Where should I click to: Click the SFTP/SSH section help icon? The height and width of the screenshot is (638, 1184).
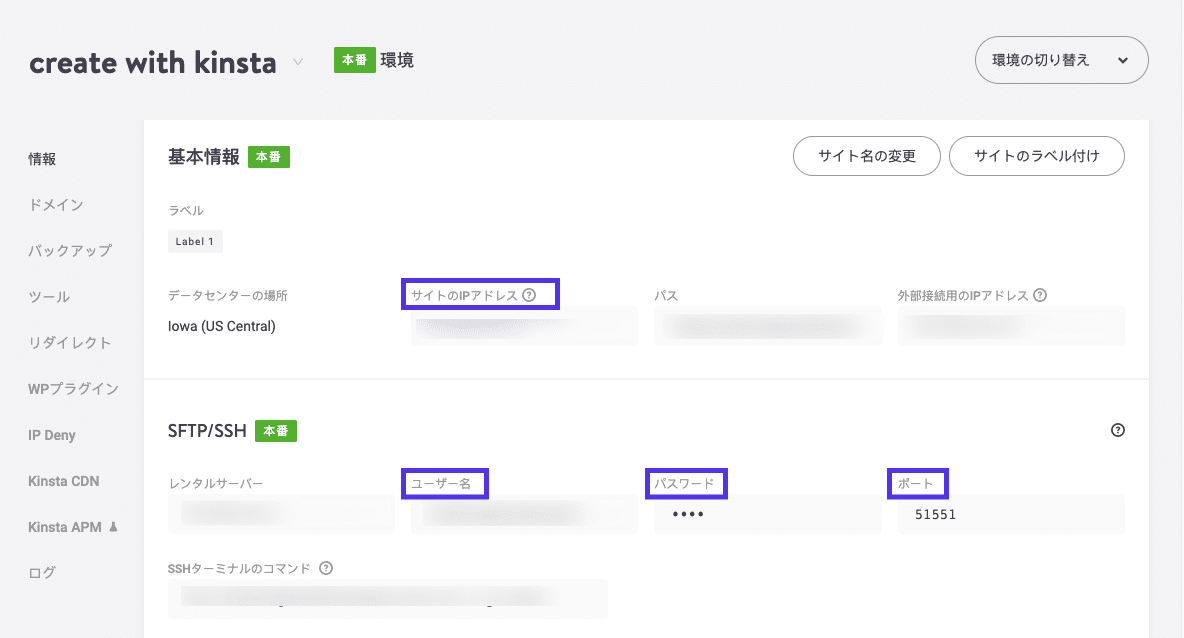click(x=1118, y=429)
